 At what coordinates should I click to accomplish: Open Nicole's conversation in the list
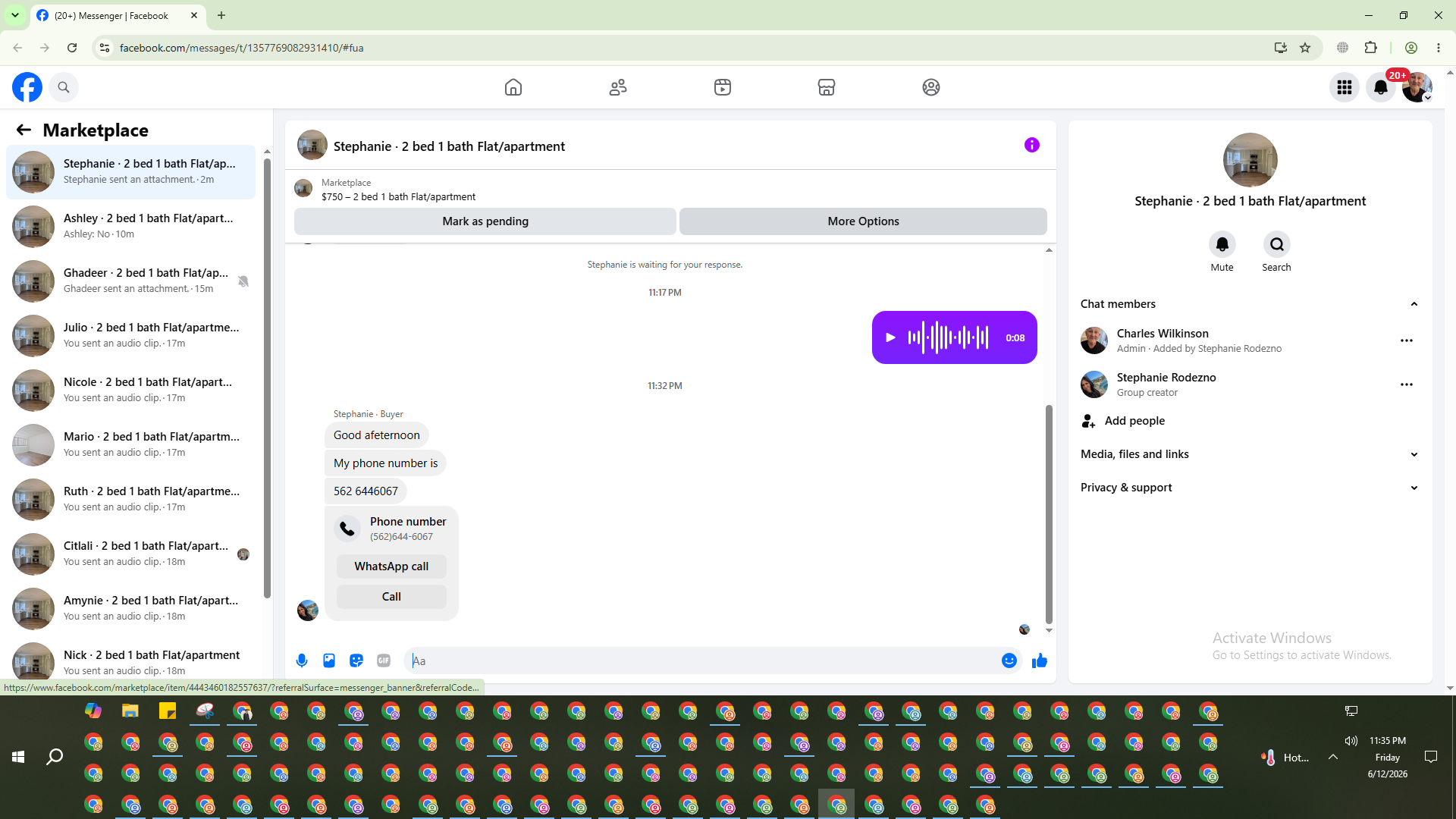130,390
